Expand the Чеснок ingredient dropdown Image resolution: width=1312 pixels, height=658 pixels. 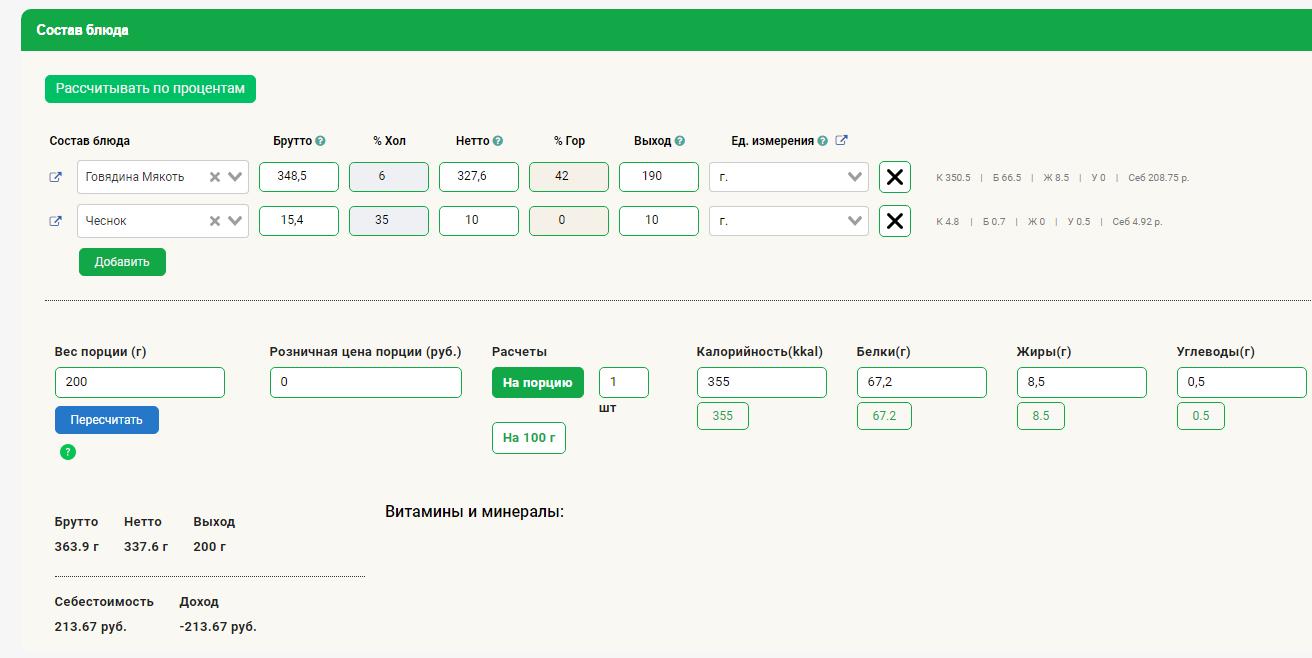(x=236, y=222)
